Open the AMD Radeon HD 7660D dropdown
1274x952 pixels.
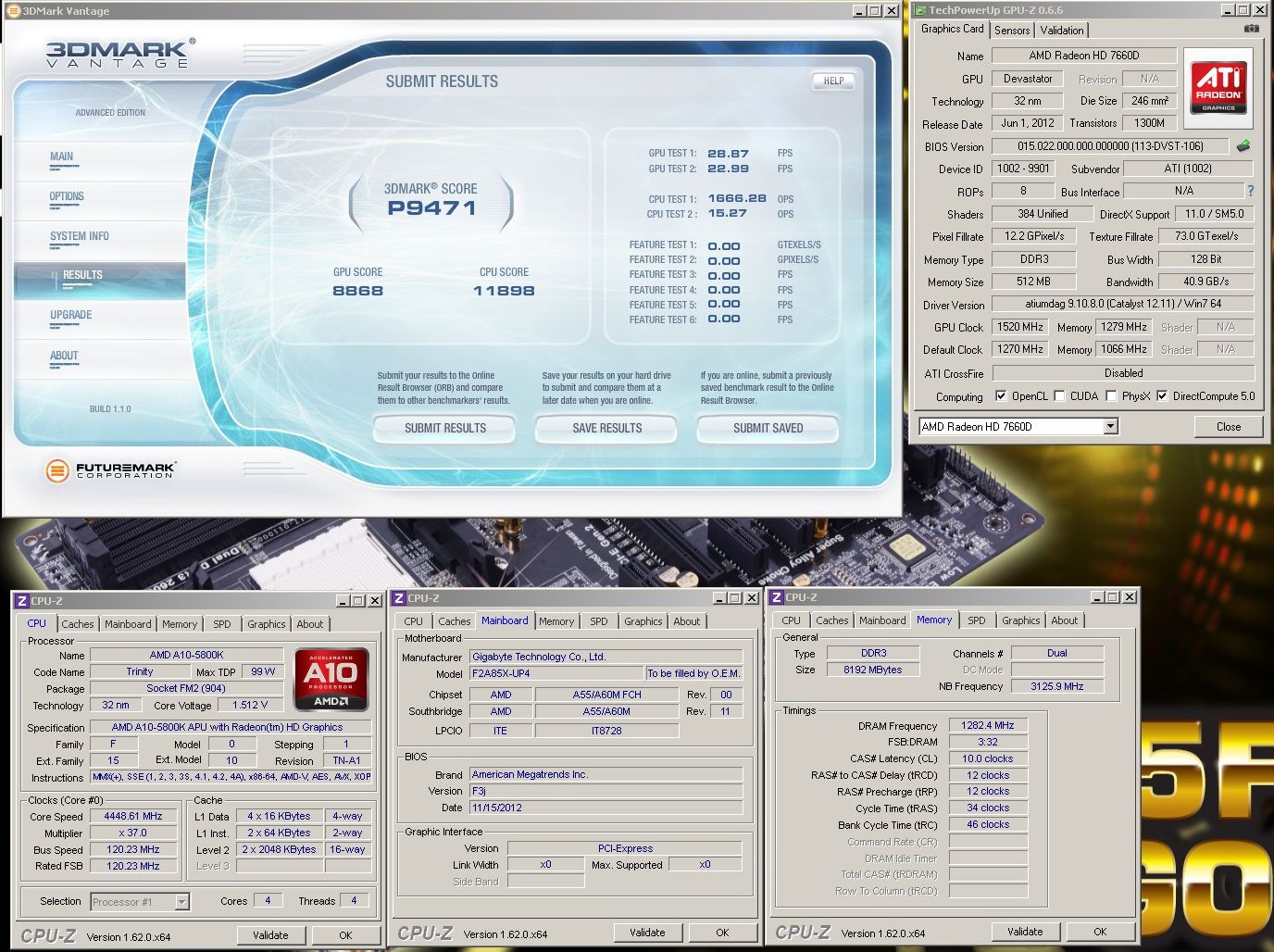pyautogui.click(x=1111, y=427)
